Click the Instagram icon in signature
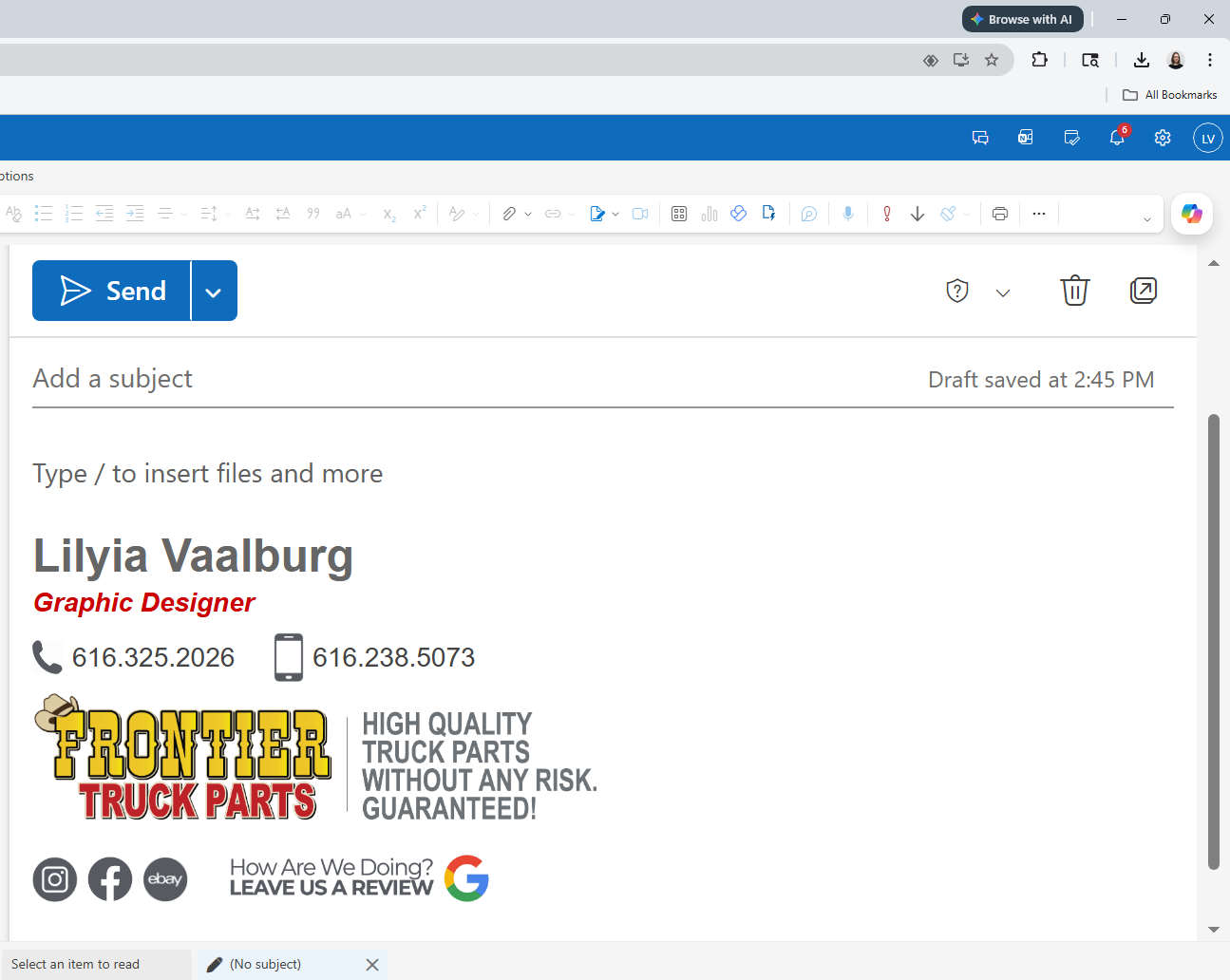Screen dimensions: 1230x980 tap(55, 879)
